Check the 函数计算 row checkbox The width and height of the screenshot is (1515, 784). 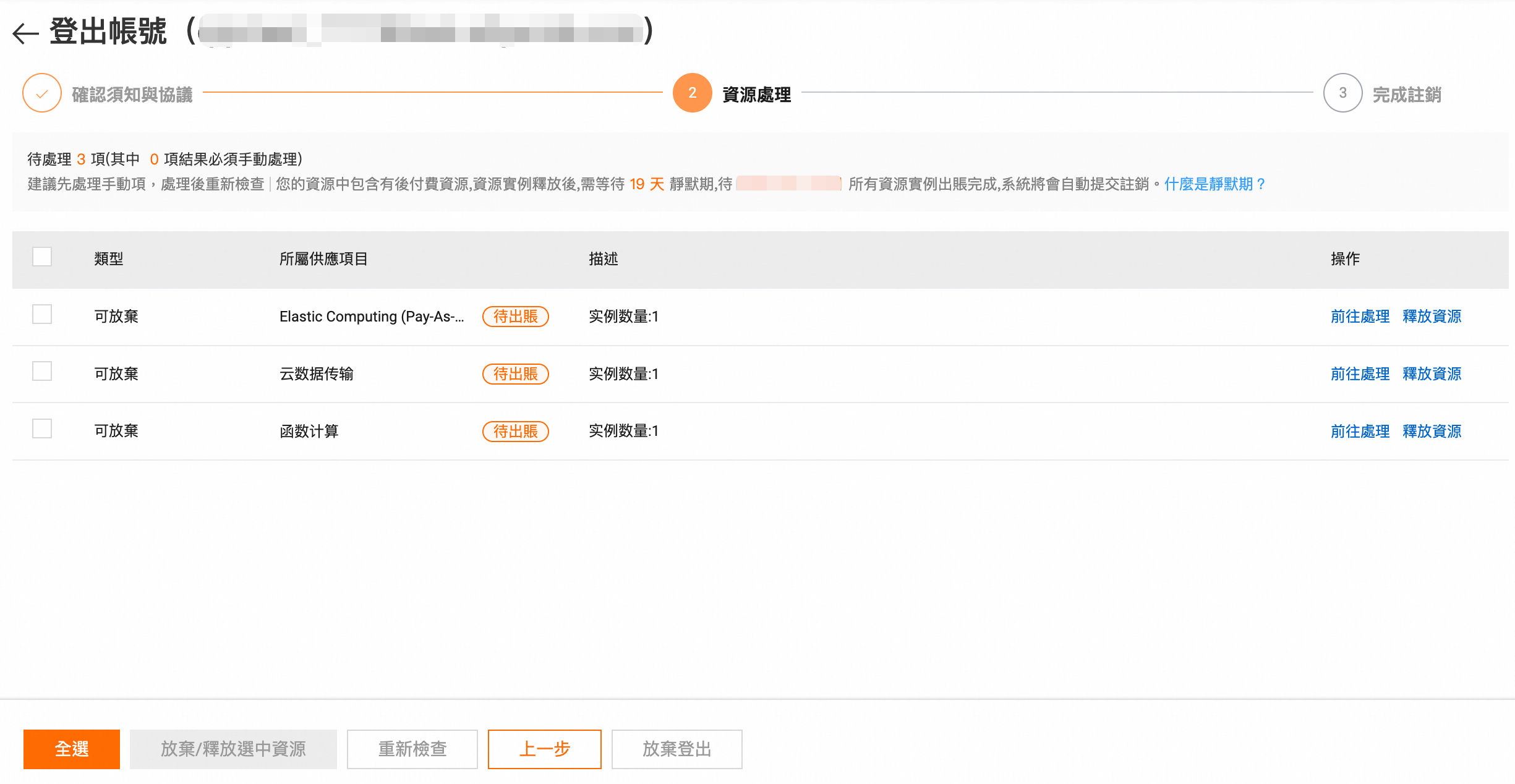[x=42, y=428]
